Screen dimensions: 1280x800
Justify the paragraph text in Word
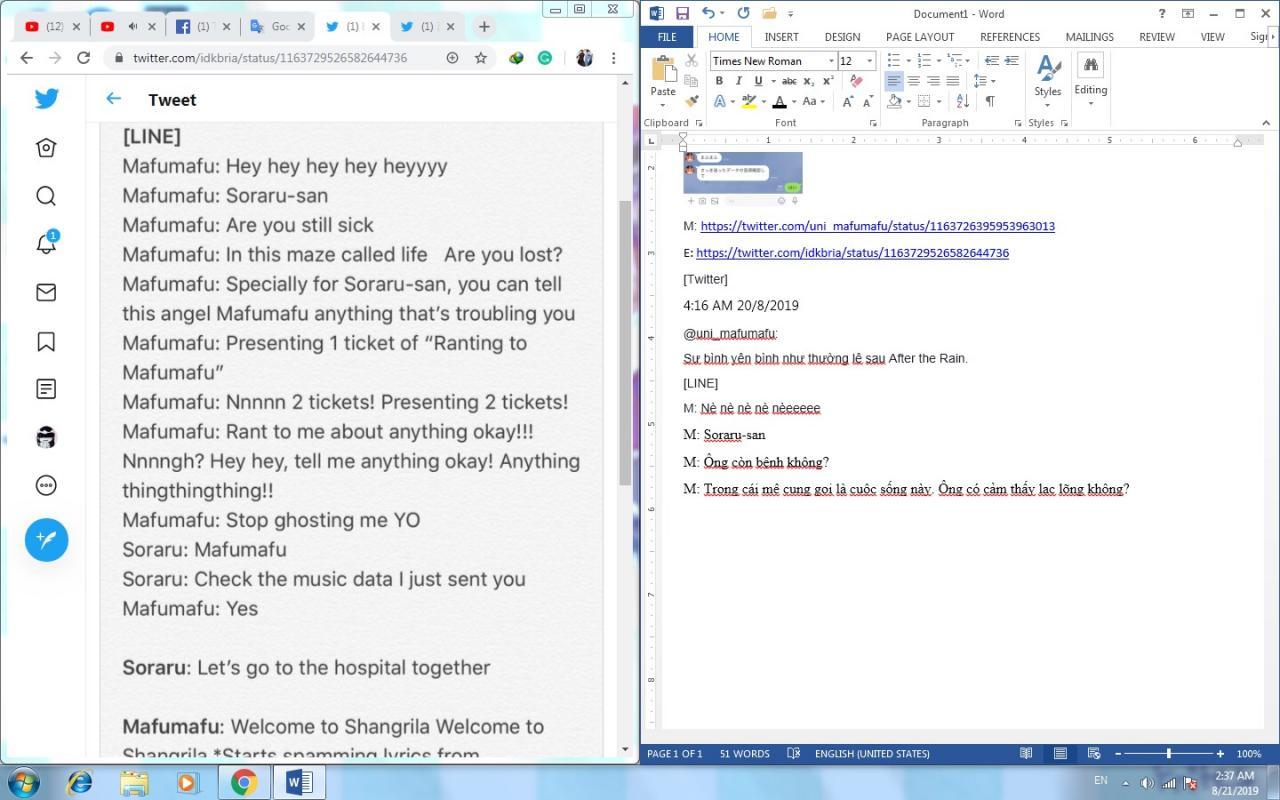pos(952,81)
